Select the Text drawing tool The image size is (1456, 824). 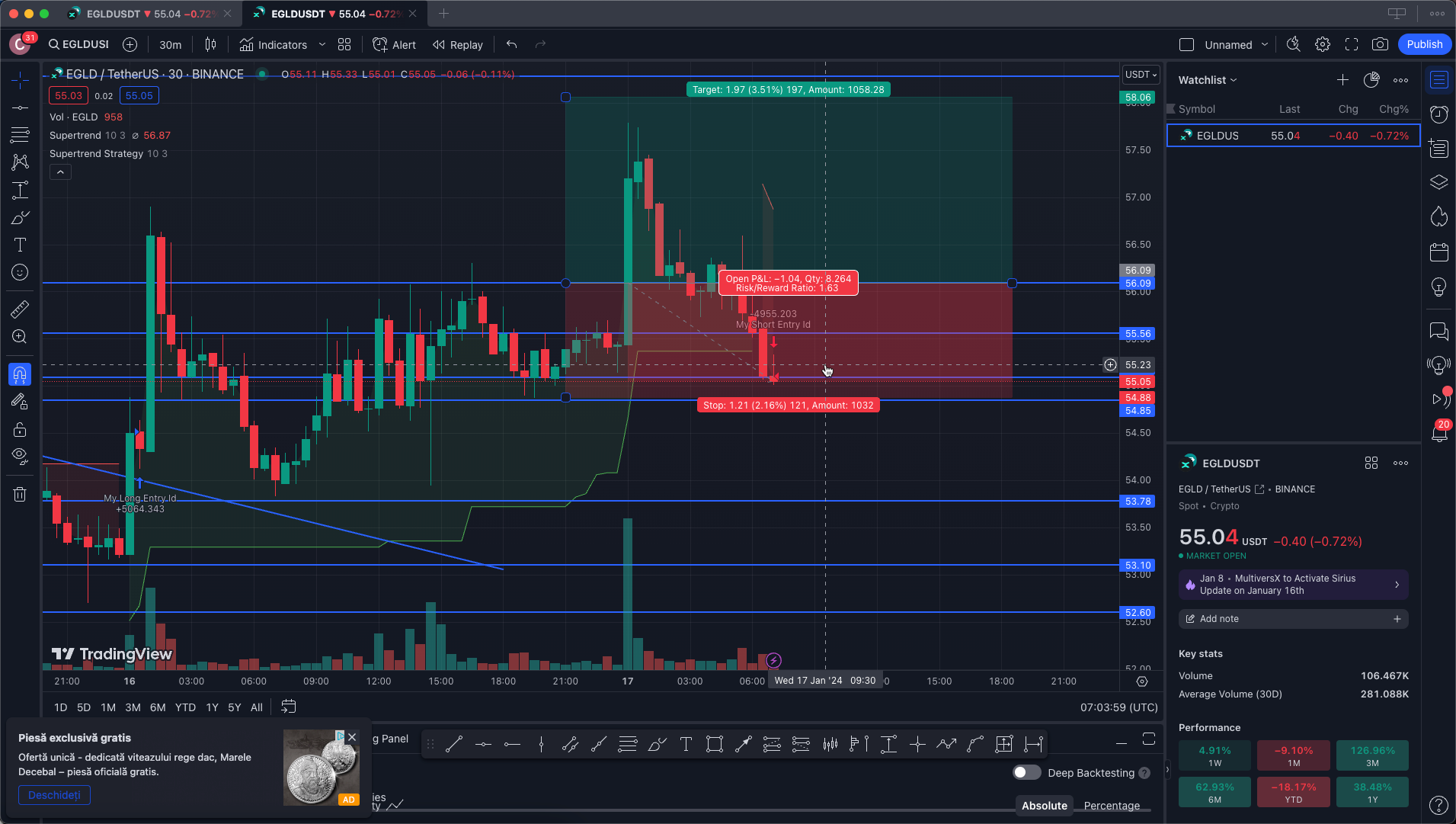coord(20,245)
